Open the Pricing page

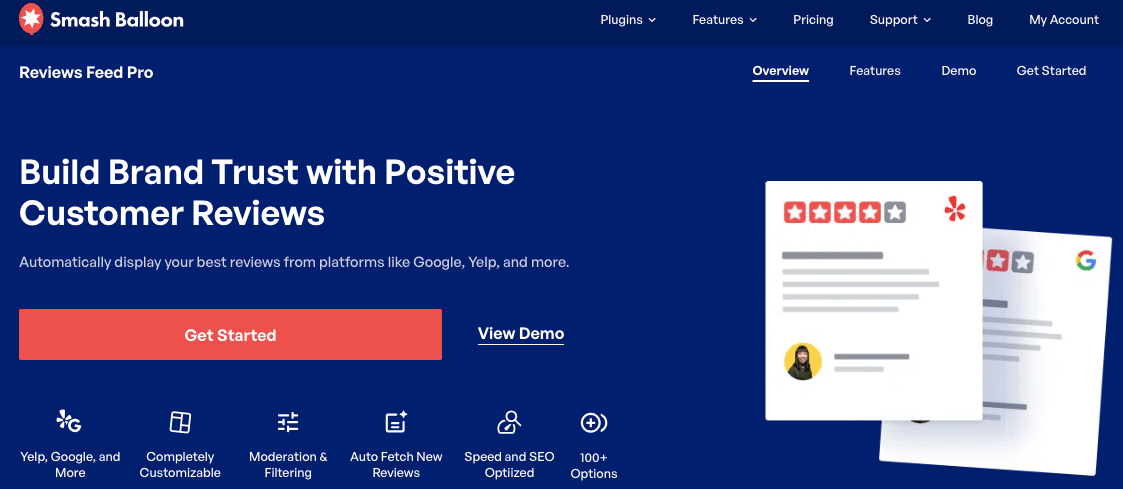(x=813, y=20)
